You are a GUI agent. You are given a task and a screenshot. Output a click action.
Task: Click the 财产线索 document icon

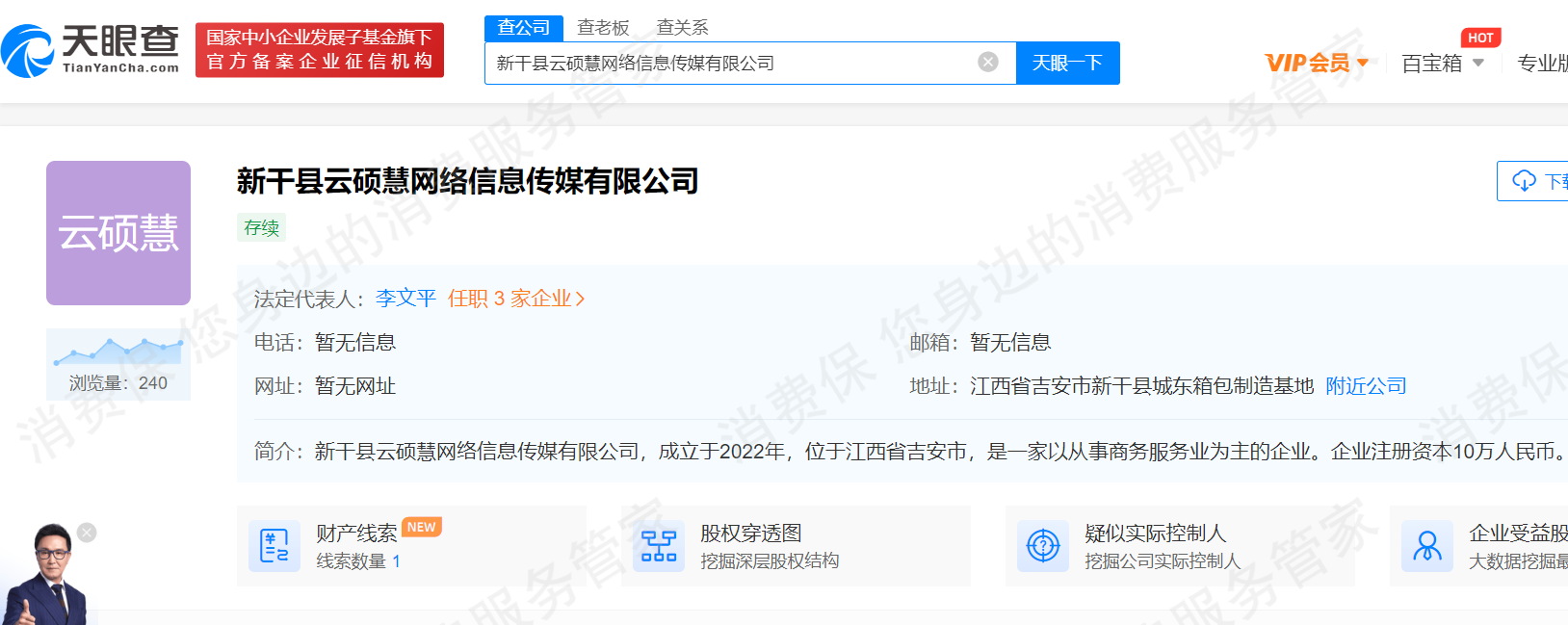pyautogui.click(x=274, y=546)
